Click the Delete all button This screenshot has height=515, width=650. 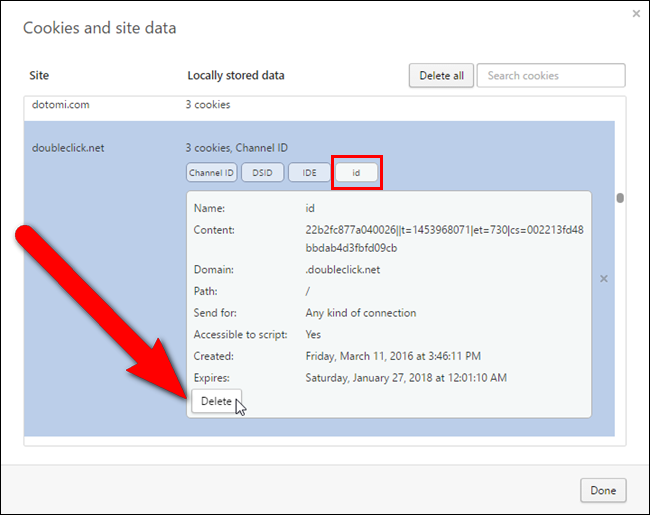(x=441, y=75)
